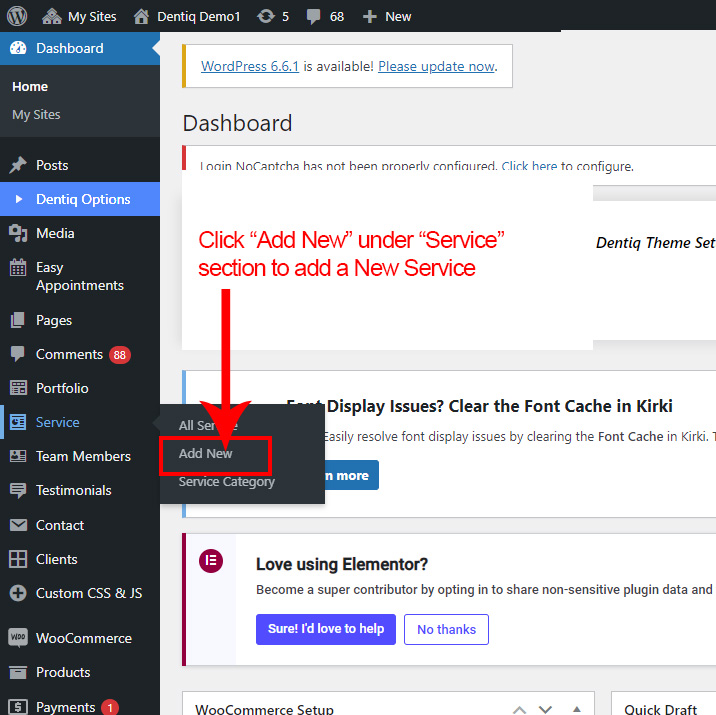Click the WordPress 6.6.1 link
716x715 pixels.
pos(250,66)
